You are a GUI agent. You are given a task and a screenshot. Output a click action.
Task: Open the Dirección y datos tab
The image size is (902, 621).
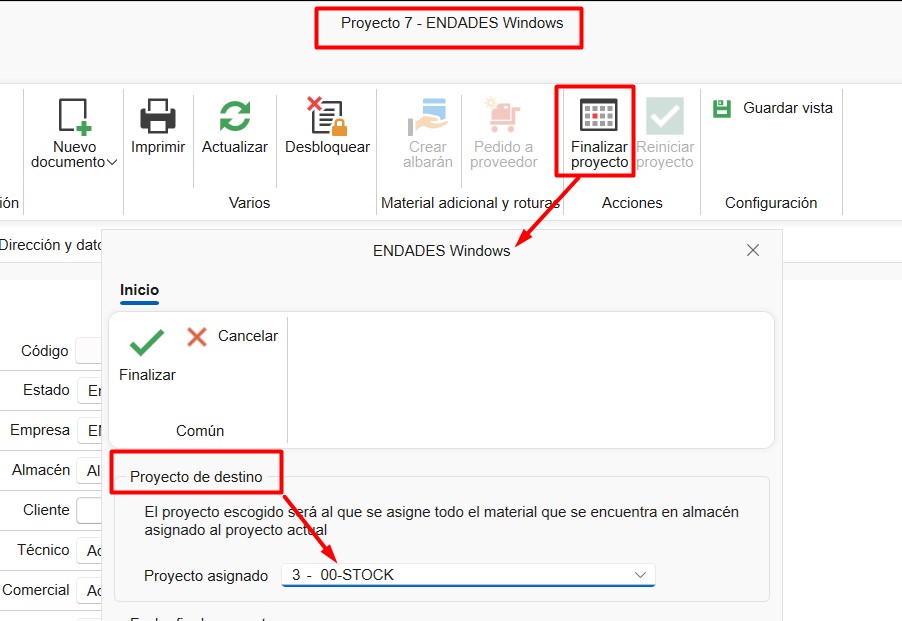50,245
